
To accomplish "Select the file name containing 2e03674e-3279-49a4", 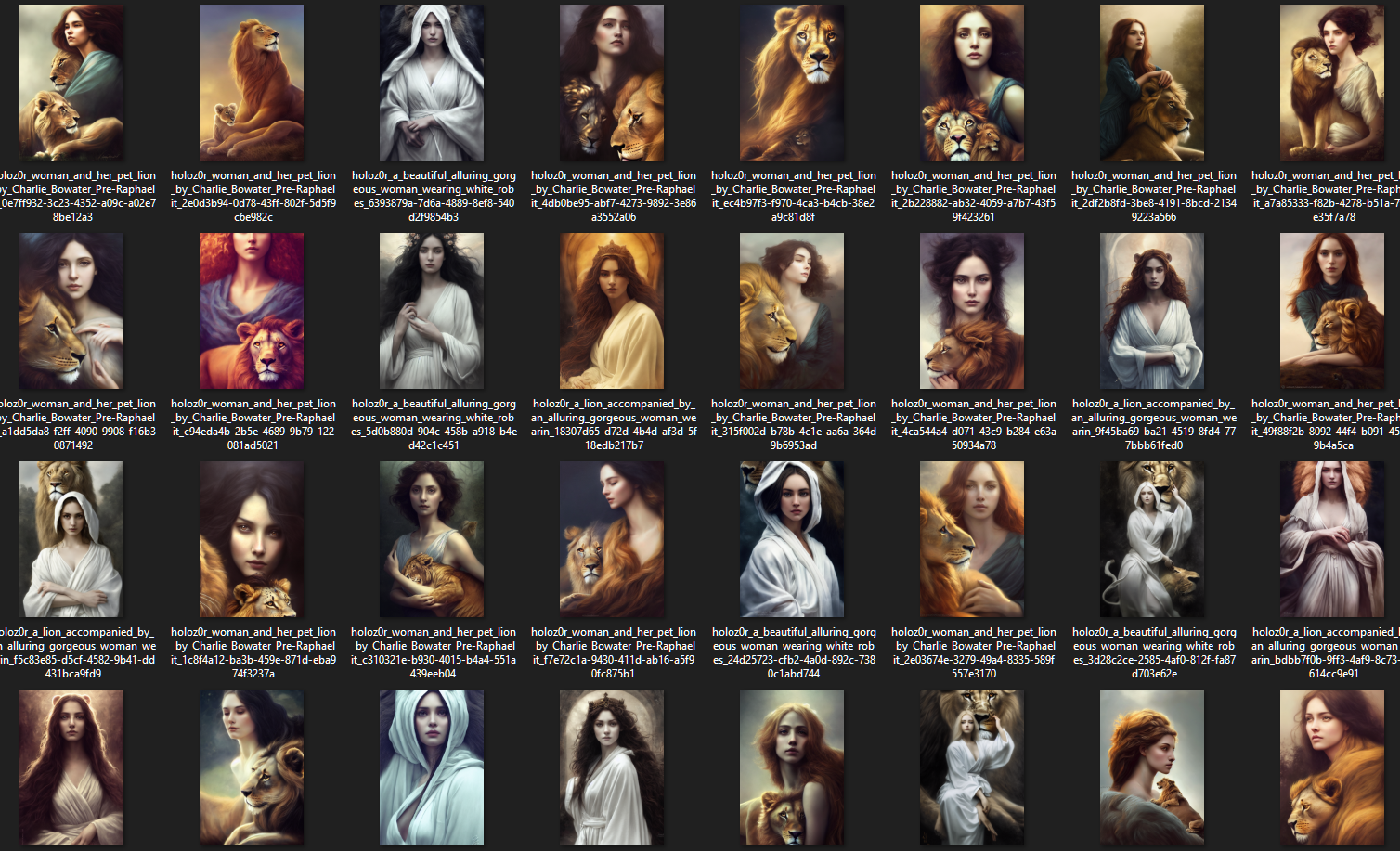I will 974,652.
